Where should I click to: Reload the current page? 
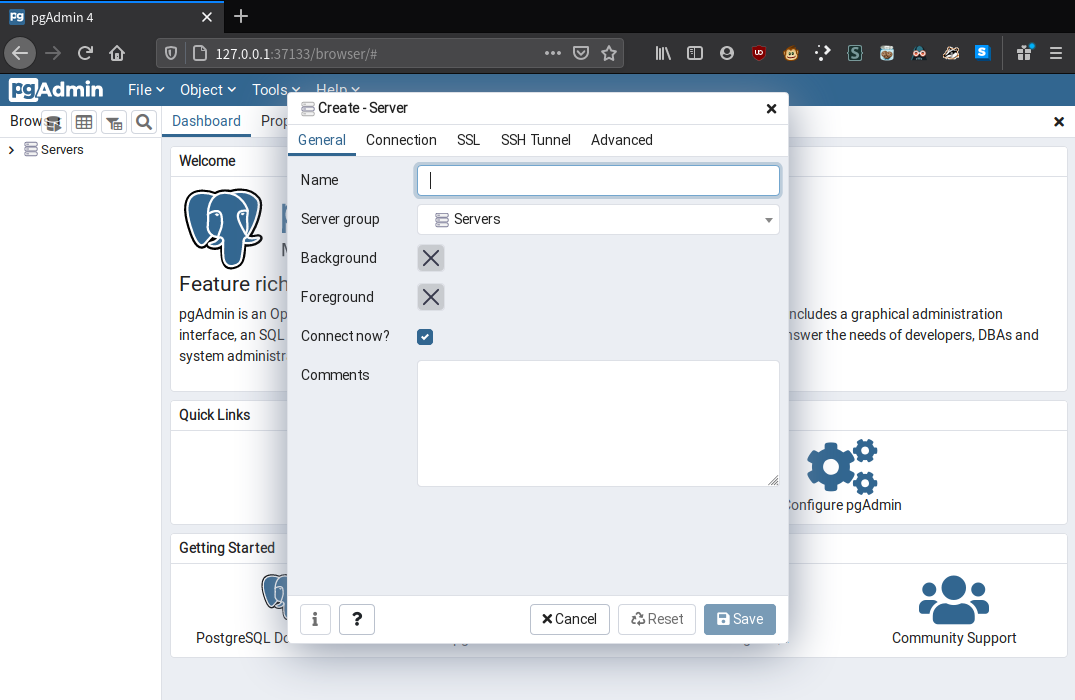pos(85,53)
